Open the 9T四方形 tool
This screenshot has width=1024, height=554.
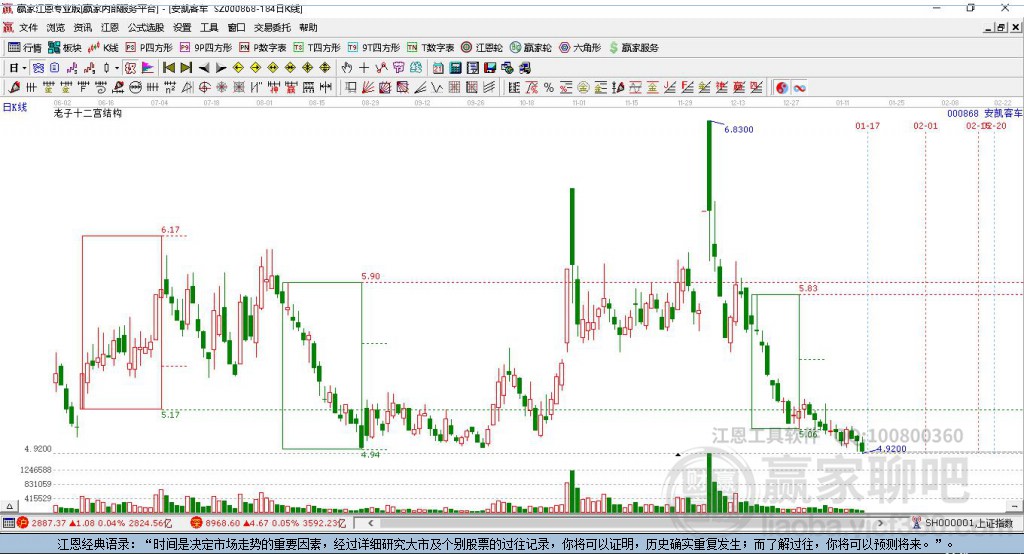coord(374,48)
